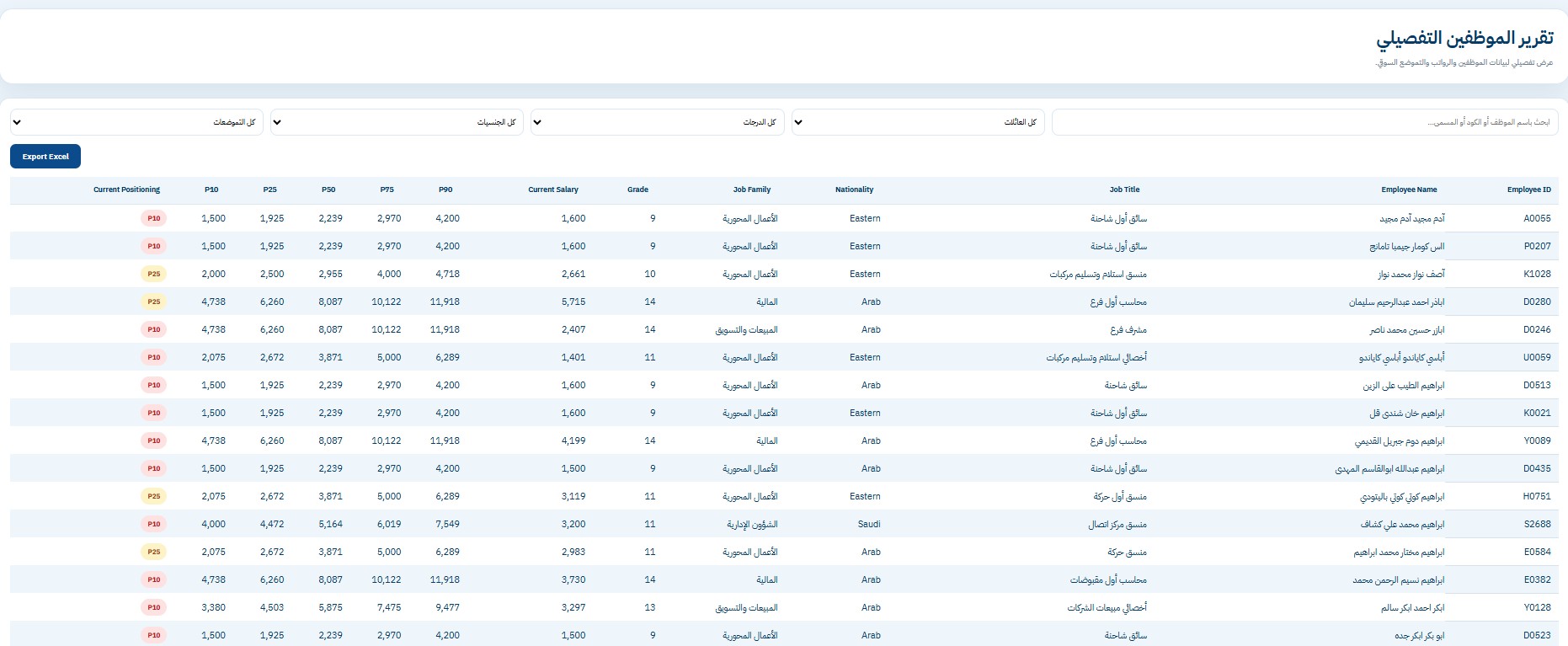Click the P10 column header

coord(211,190)
